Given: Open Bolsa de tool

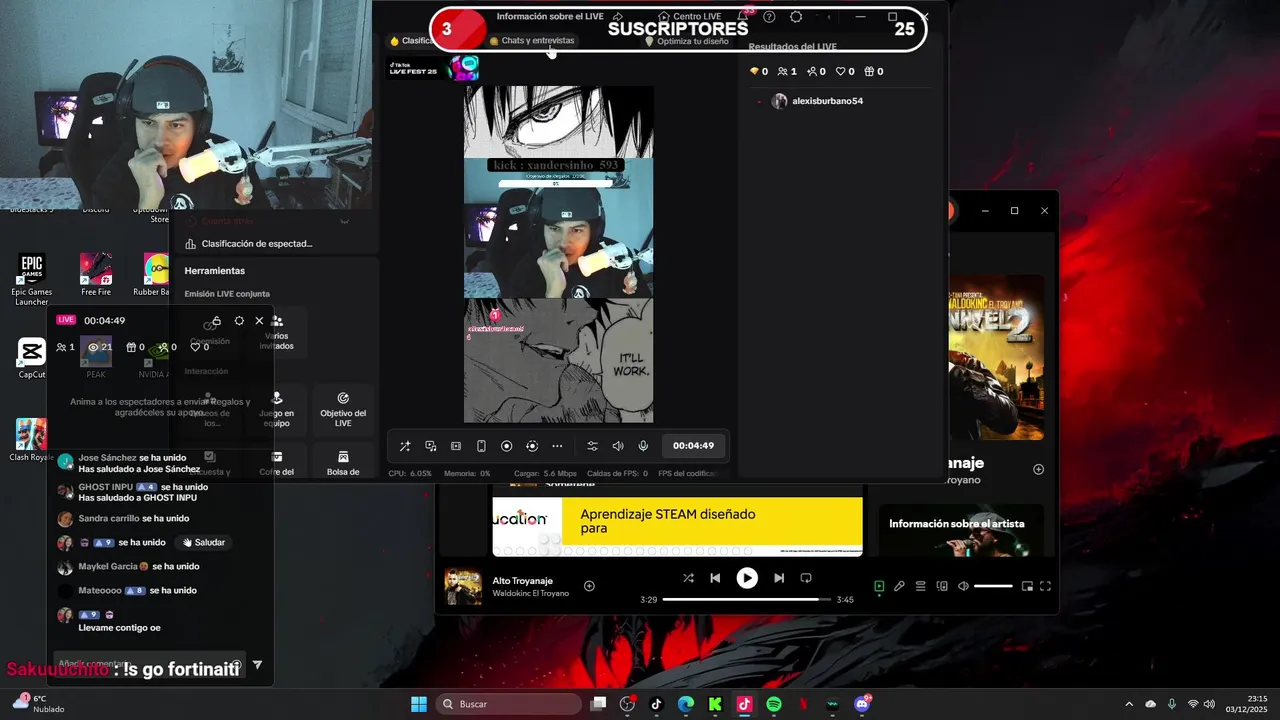Looking at the screenshot, I should coord(343,462).
